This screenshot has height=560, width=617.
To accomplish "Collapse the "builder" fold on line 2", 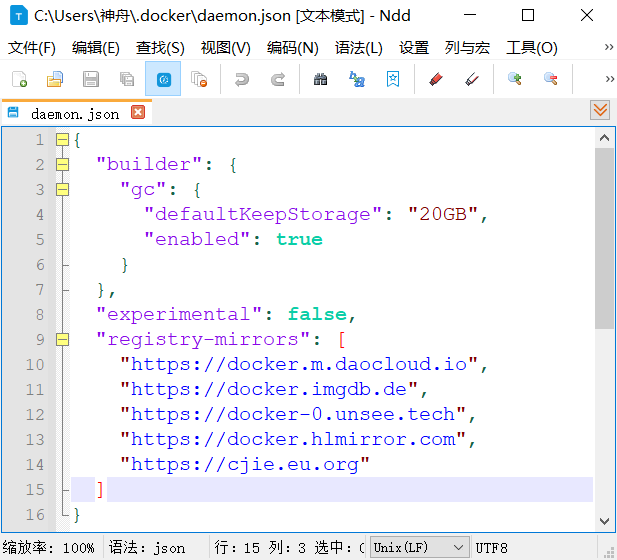I will (x=62, y=164).
